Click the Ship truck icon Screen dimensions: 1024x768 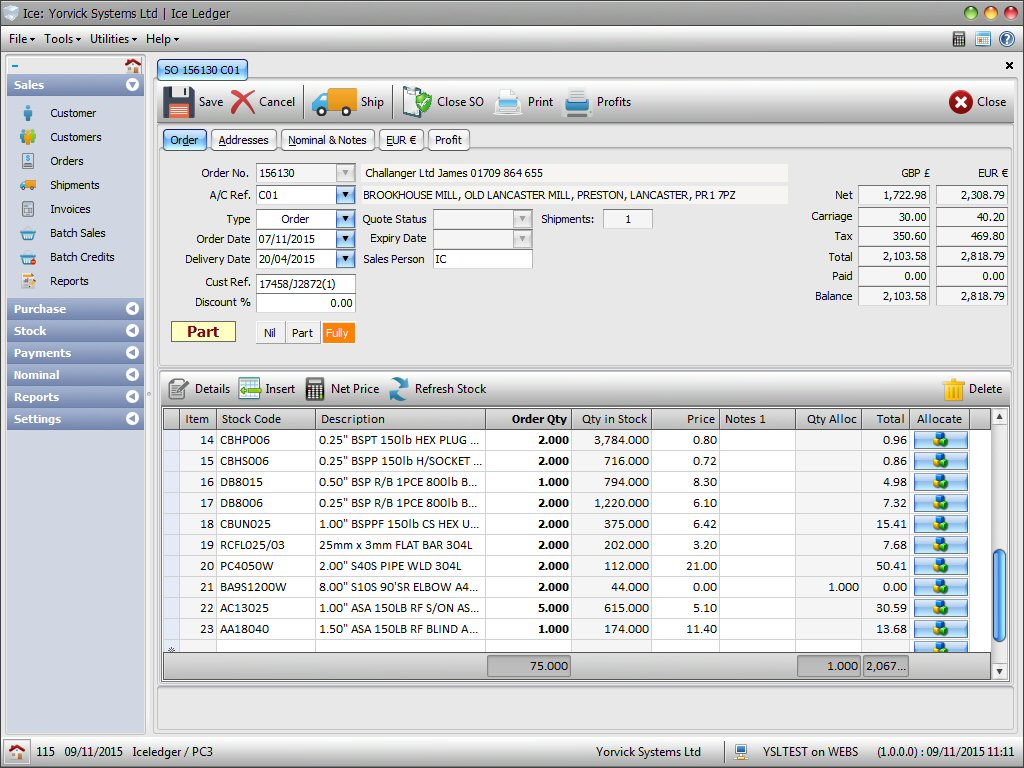tap(333, 102)
